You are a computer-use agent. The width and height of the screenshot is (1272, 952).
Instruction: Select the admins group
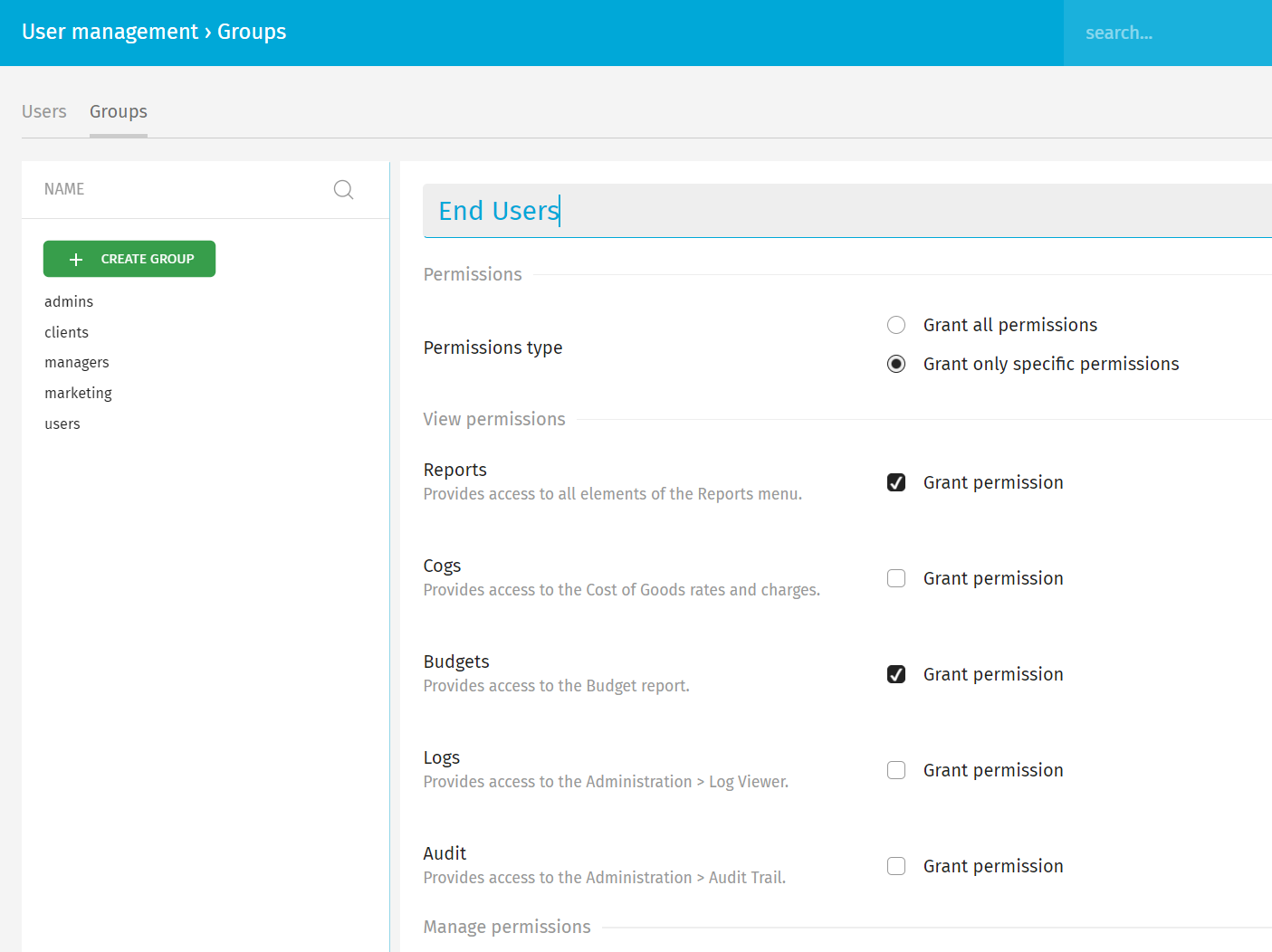(69, 301)
